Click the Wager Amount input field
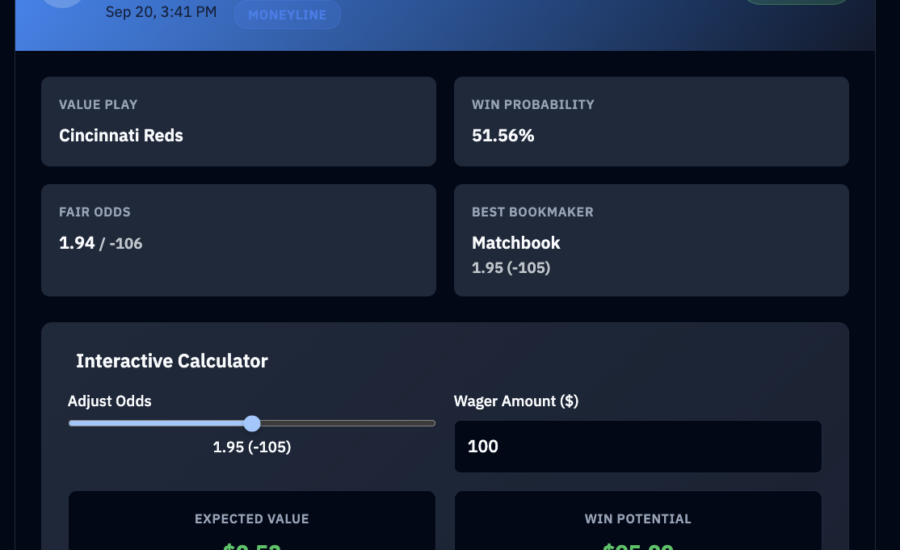Screen dimensions: 900x550 coord(637,446)
